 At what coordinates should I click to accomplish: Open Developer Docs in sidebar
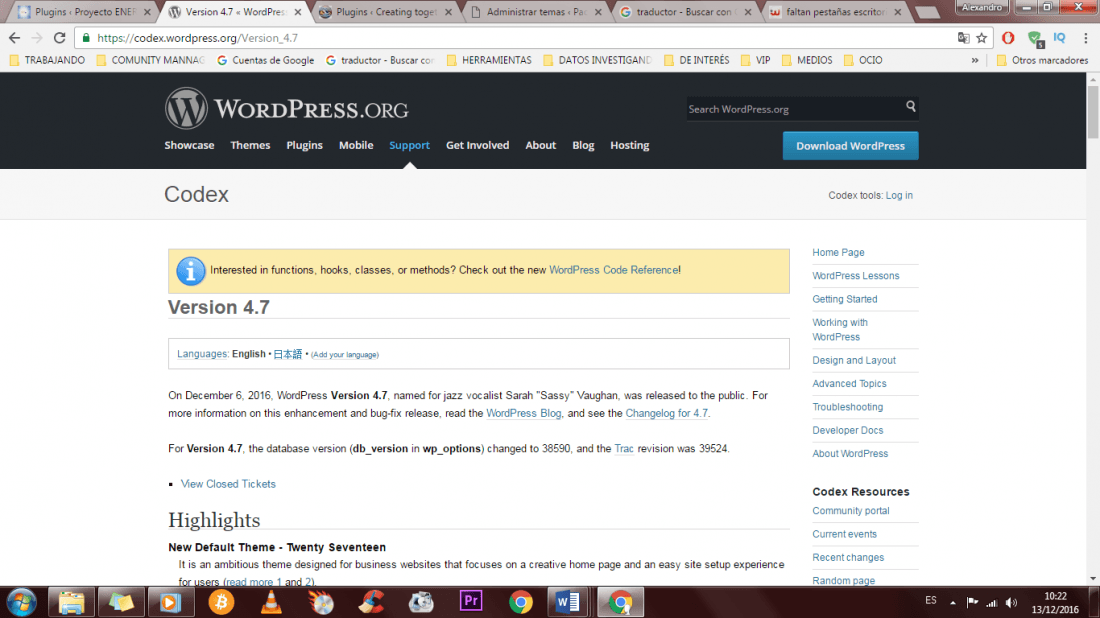point(847,430)
